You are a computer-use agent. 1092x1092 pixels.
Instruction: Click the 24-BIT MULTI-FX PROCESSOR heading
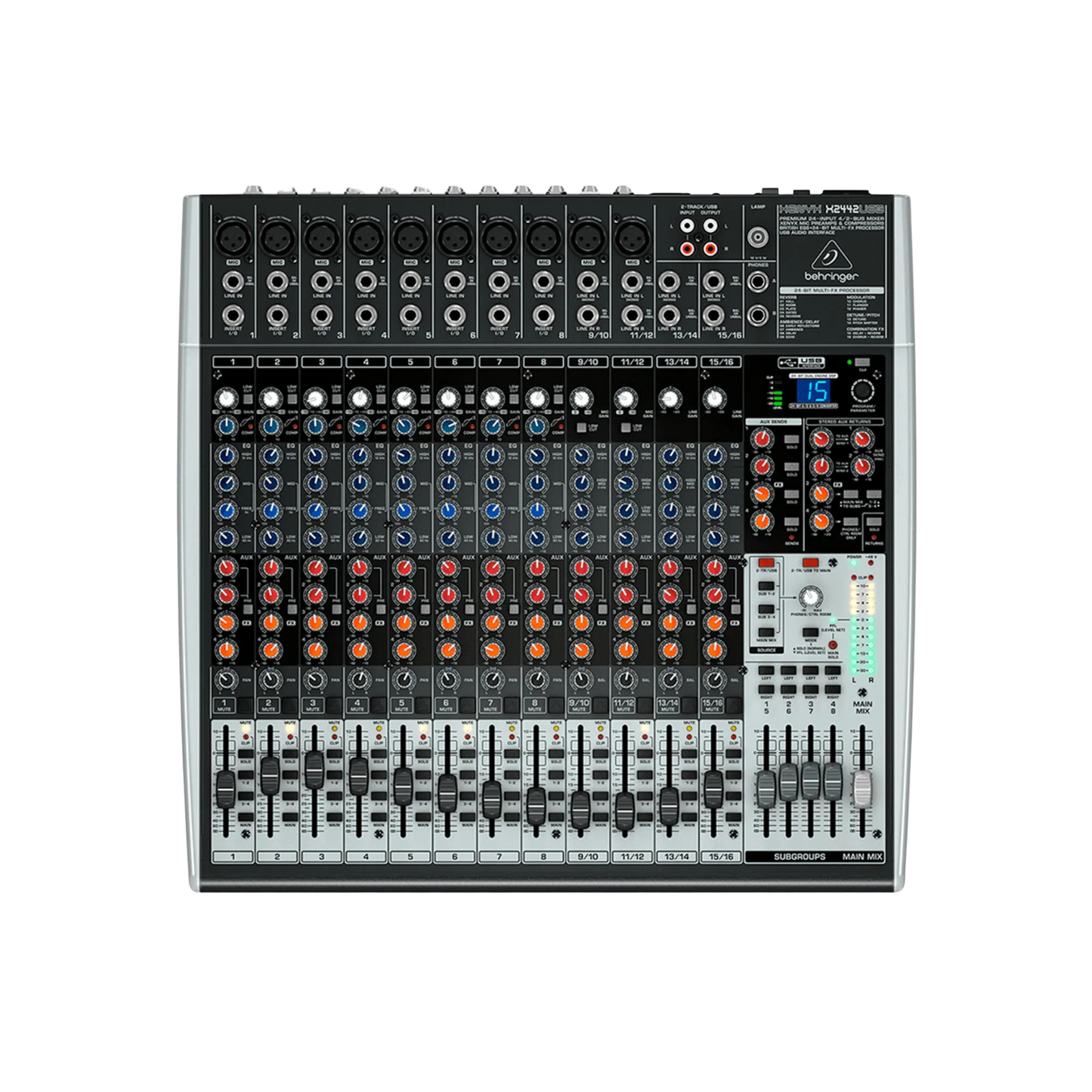[831, 290]
